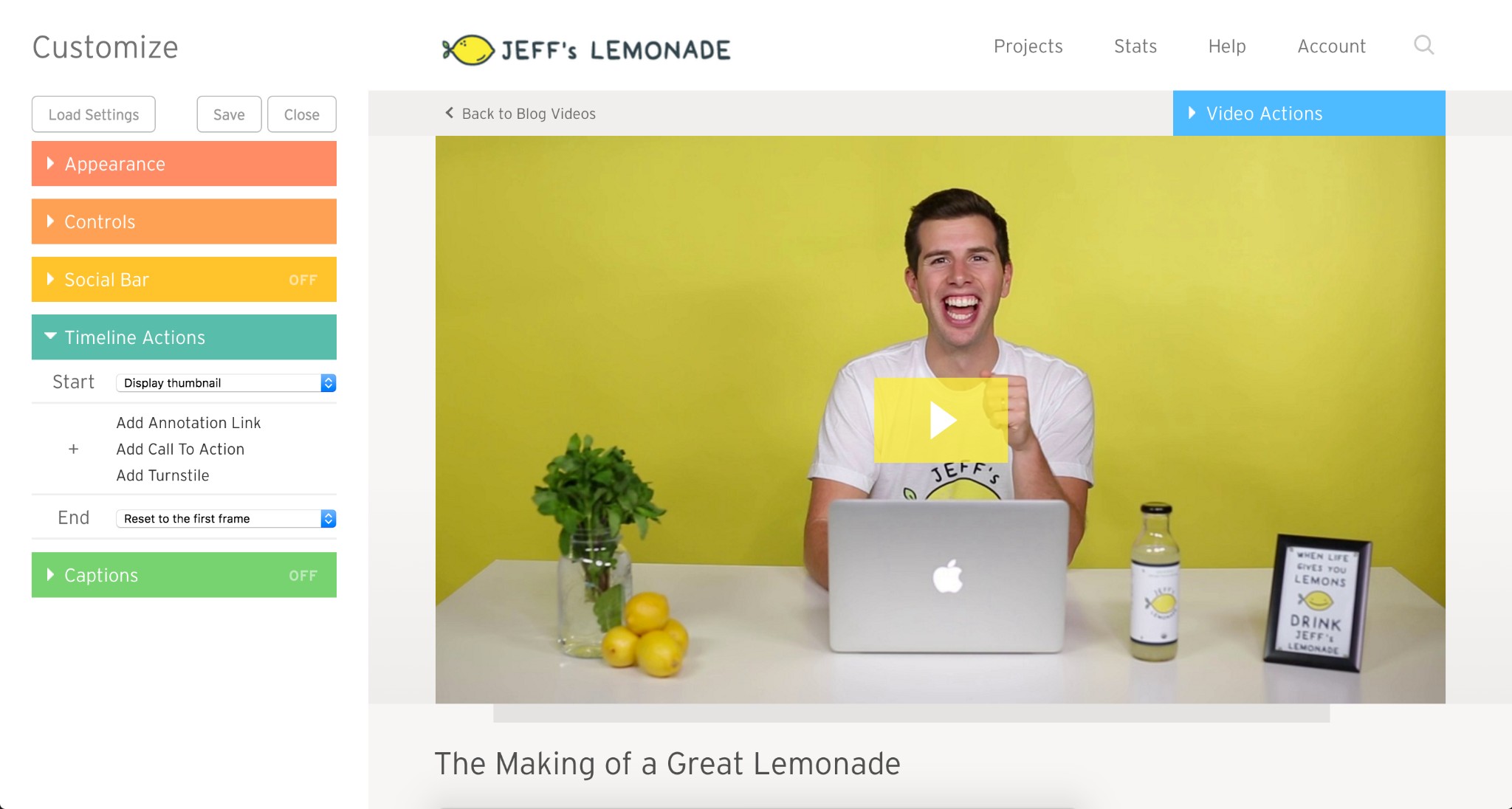
Task: Click the search icon in the top right
Action: (x=1424, y=45)
